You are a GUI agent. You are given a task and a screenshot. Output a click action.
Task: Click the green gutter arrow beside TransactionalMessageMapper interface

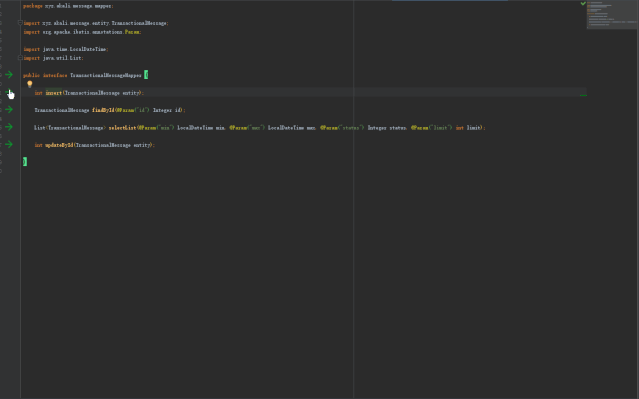9,75
